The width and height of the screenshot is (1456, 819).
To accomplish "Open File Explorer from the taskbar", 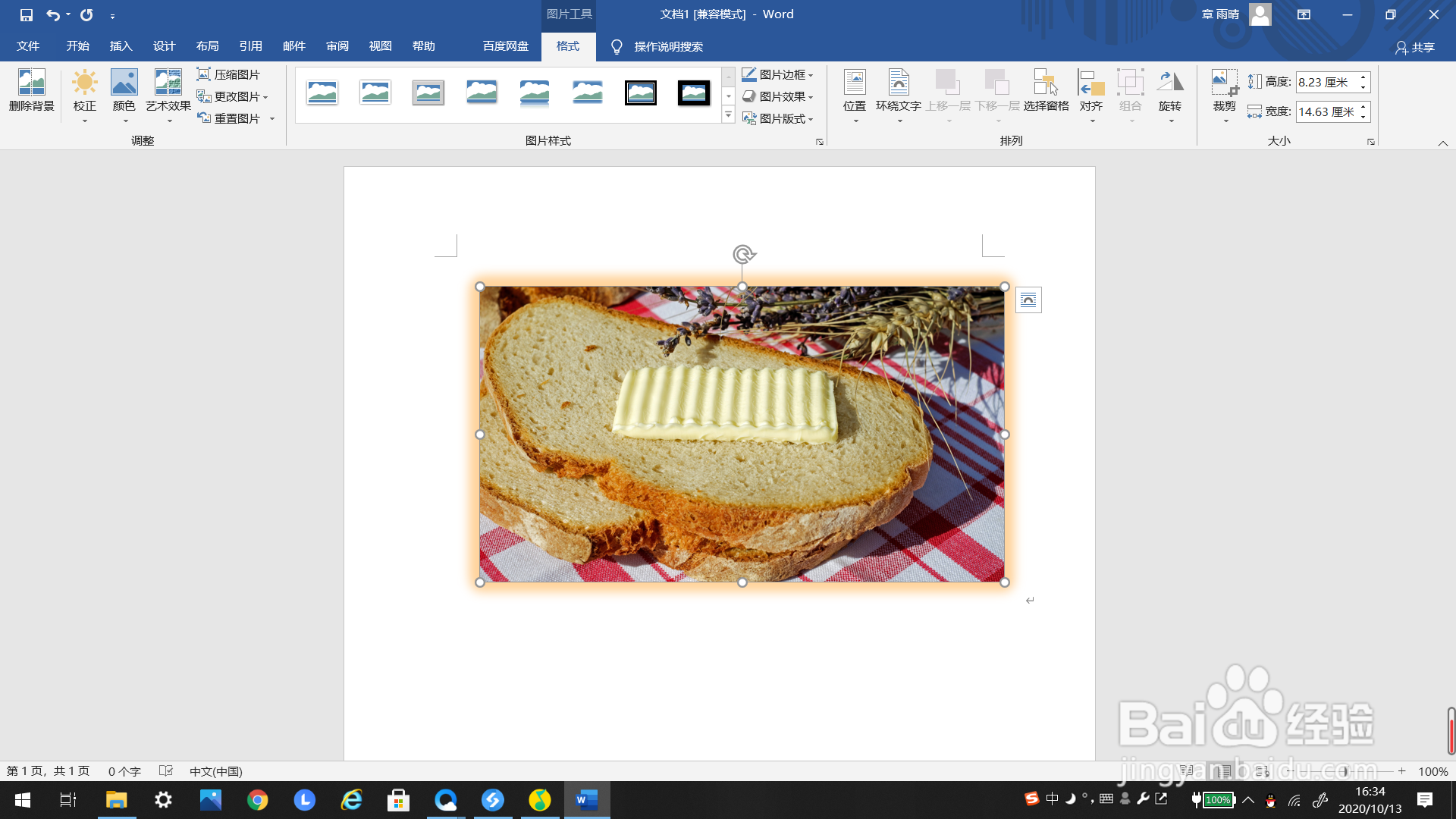I will pos(116,800).
